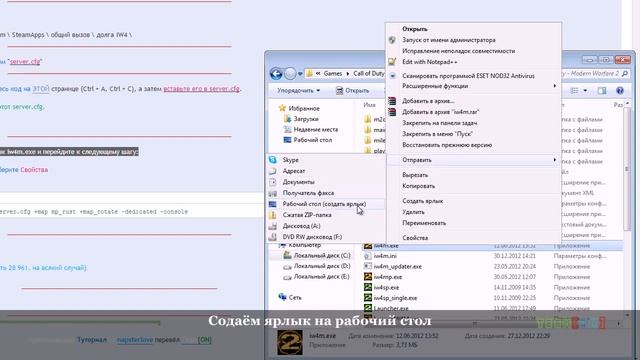Expand the Расширенные функции submenu arrow
Viewport: 640px width, 360px height.
tap(554, 86)
